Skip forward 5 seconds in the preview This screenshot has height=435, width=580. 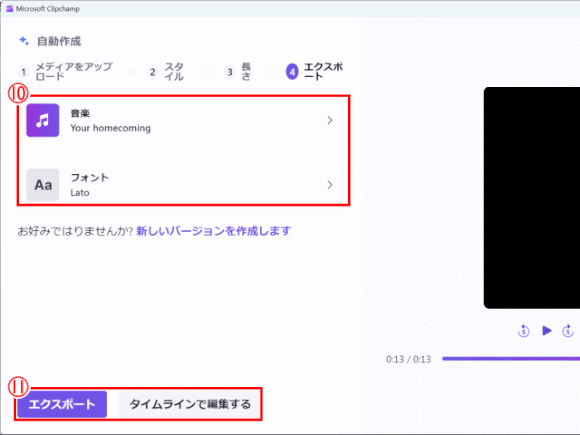tap(568, 330)
